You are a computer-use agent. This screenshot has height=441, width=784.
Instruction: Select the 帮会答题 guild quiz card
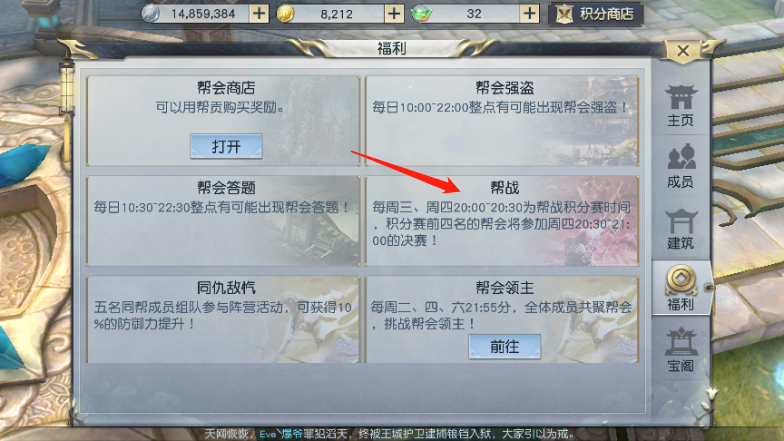pos(223,220)
